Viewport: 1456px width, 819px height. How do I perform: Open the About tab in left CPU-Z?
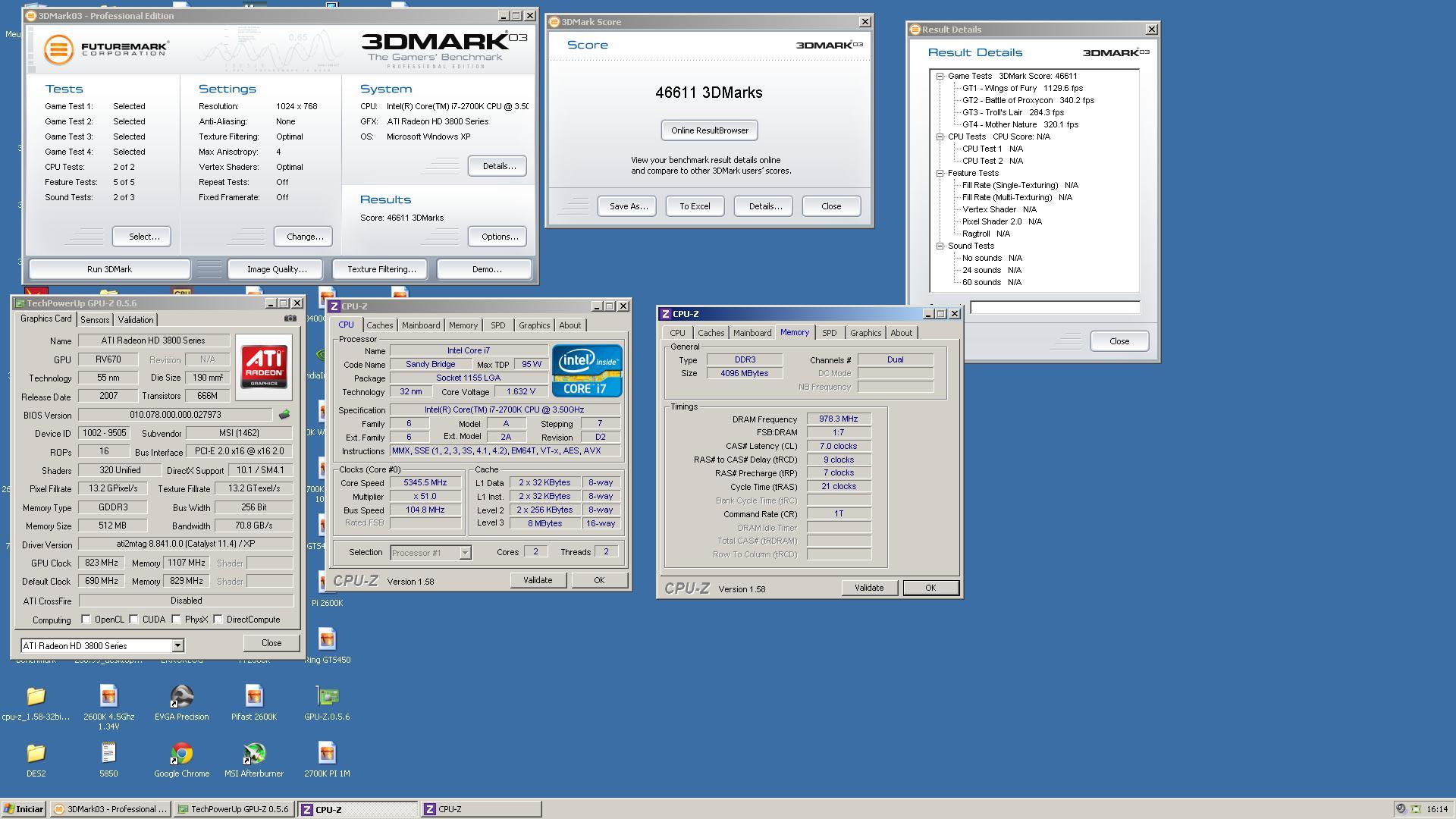[570, 325]
